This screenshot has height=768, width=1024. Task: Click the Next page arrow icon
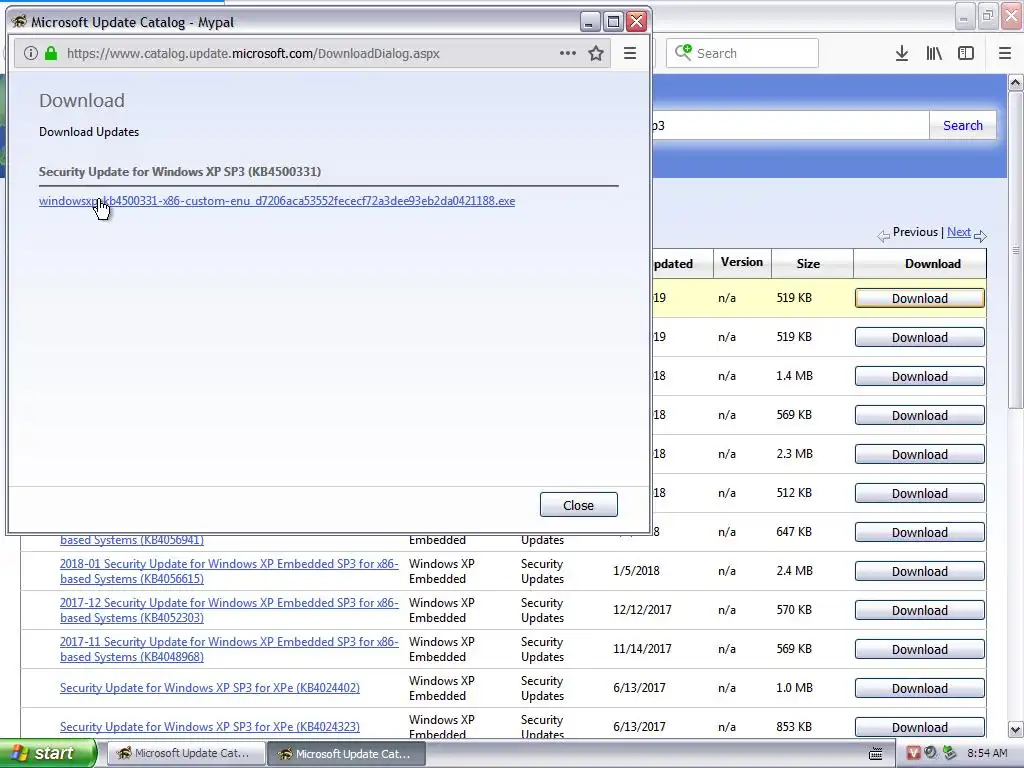tap(980, 236)
